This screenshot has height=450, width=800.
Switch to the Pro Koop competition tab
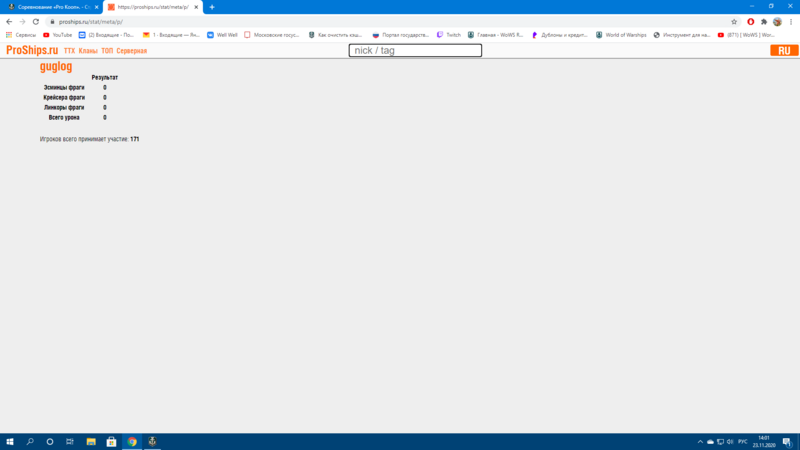pyautogui.click(x=51, y=7)
